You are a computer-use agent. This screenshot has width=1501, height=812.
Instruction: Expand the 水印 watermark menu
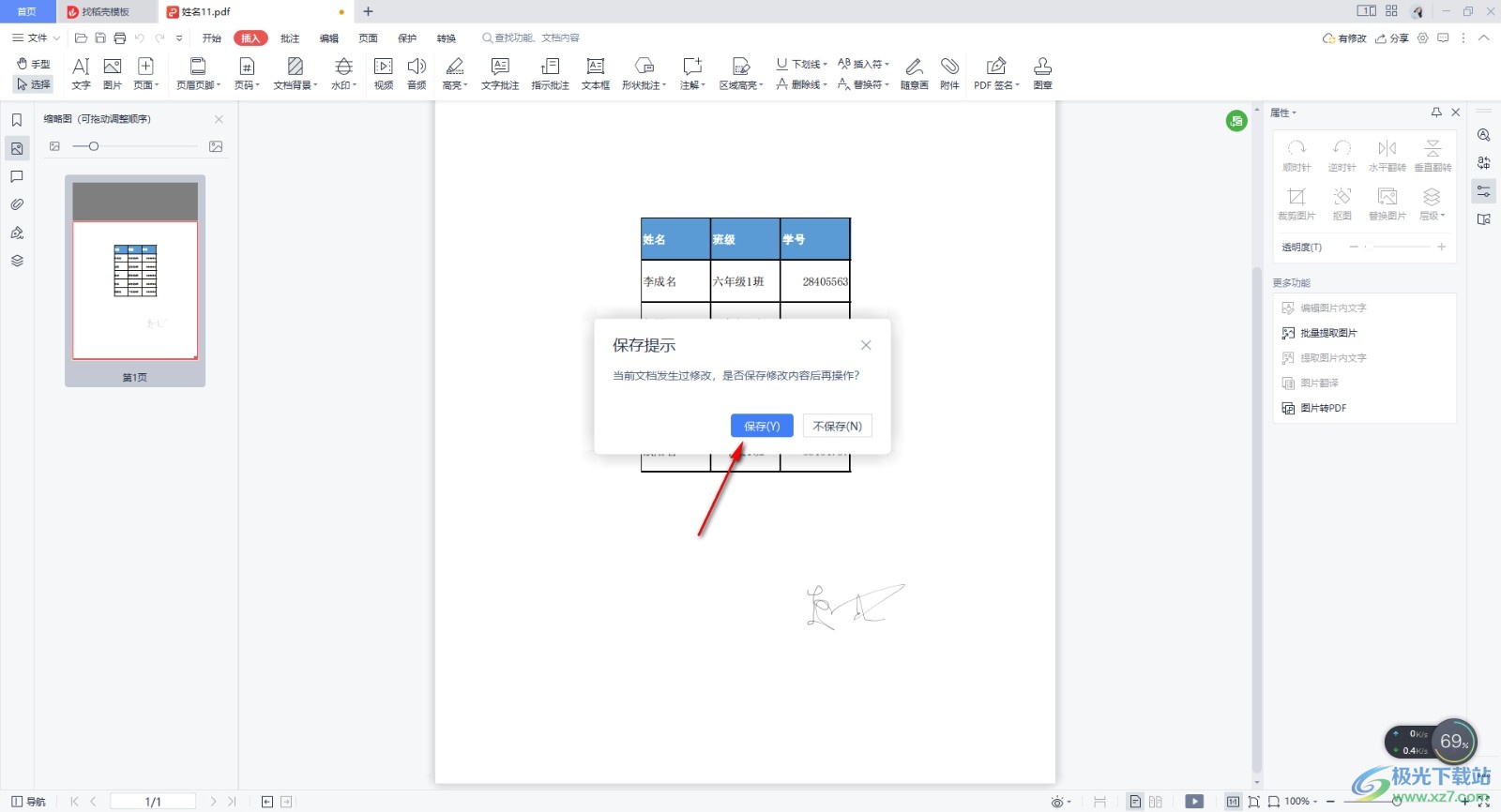click(x=343, y=73)
